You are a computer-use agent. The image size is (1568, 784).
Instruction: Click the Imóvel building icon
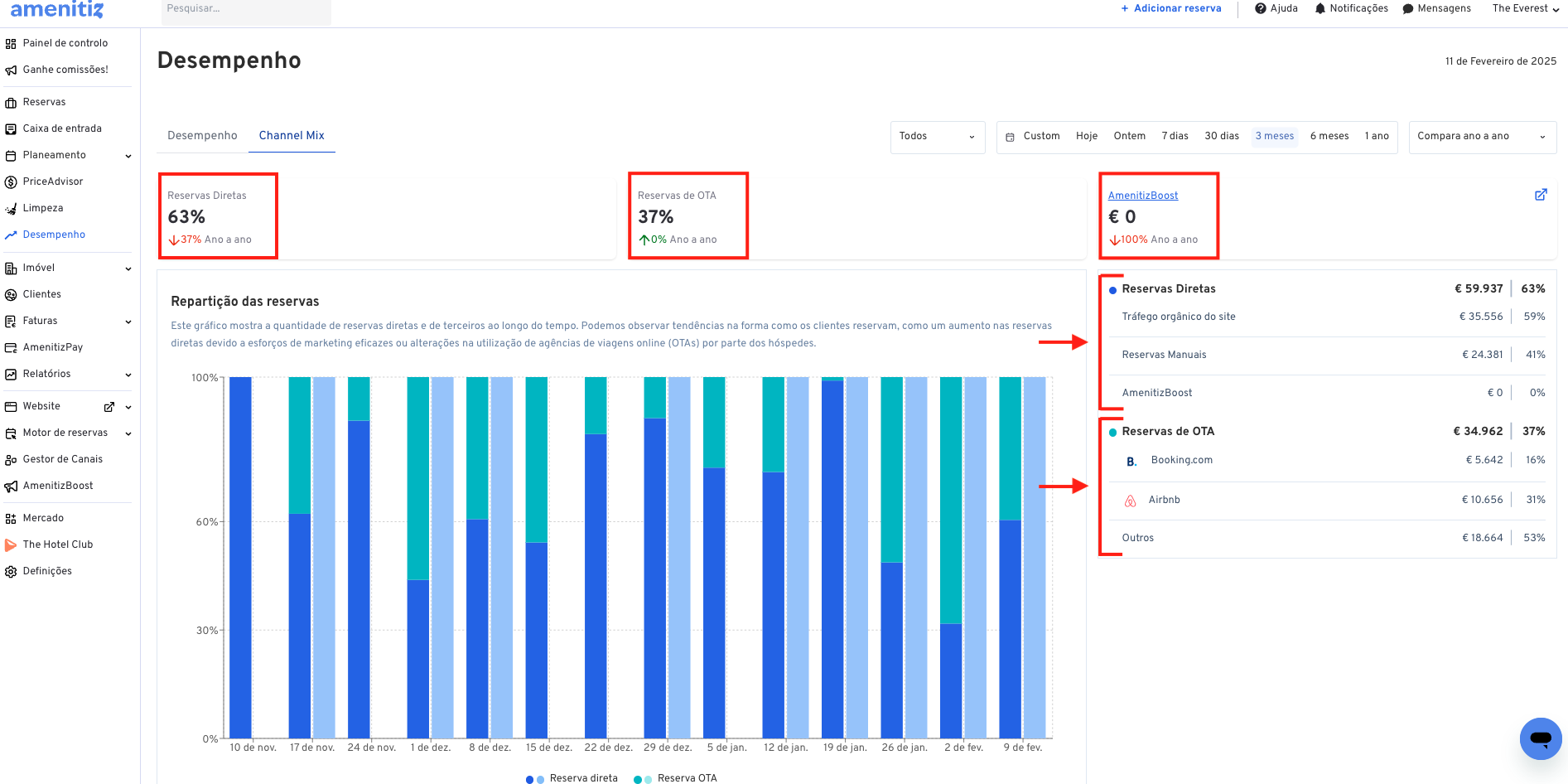coord(11,269)
